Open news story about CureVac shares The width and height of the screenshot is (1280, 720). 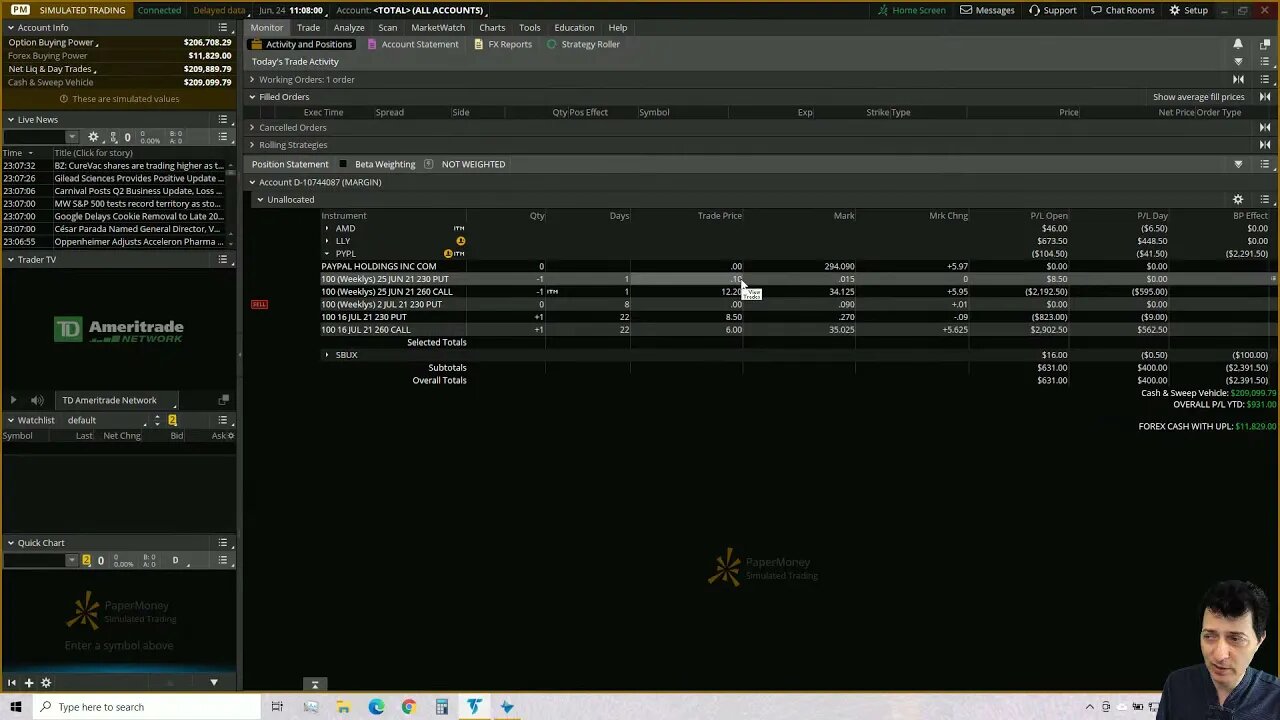pyautogui.click(x=139, y=165)
